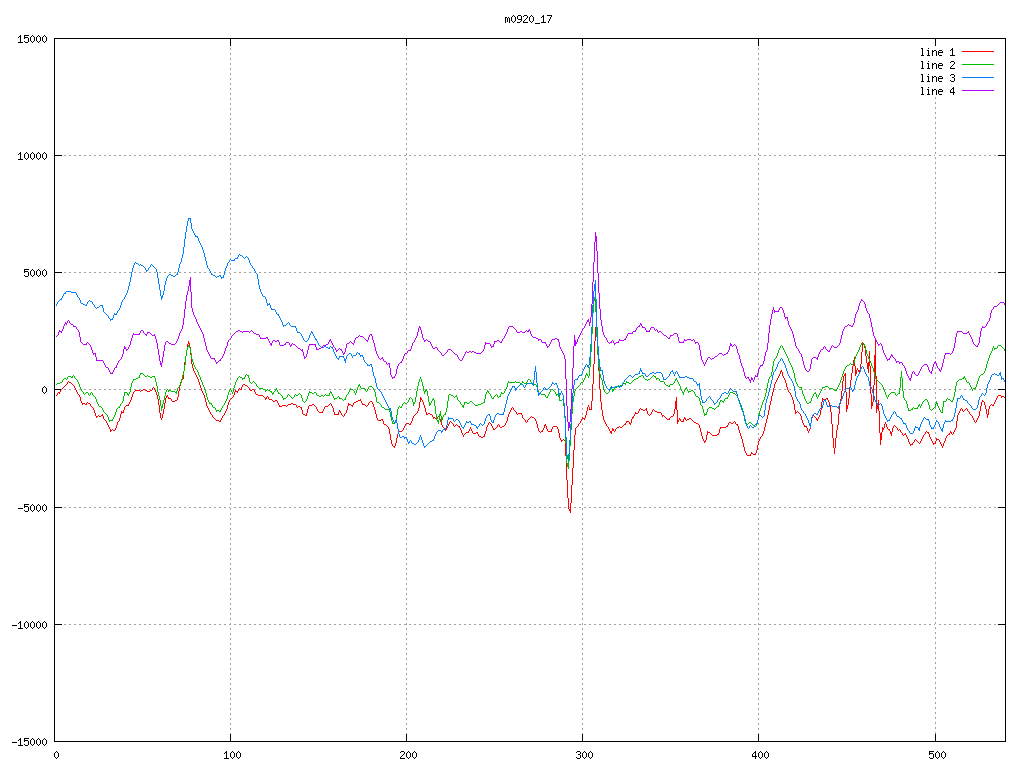The image size is (1024, 768).
Task: Click the 'line 3' legend label
Action: [x=937, y=78]
